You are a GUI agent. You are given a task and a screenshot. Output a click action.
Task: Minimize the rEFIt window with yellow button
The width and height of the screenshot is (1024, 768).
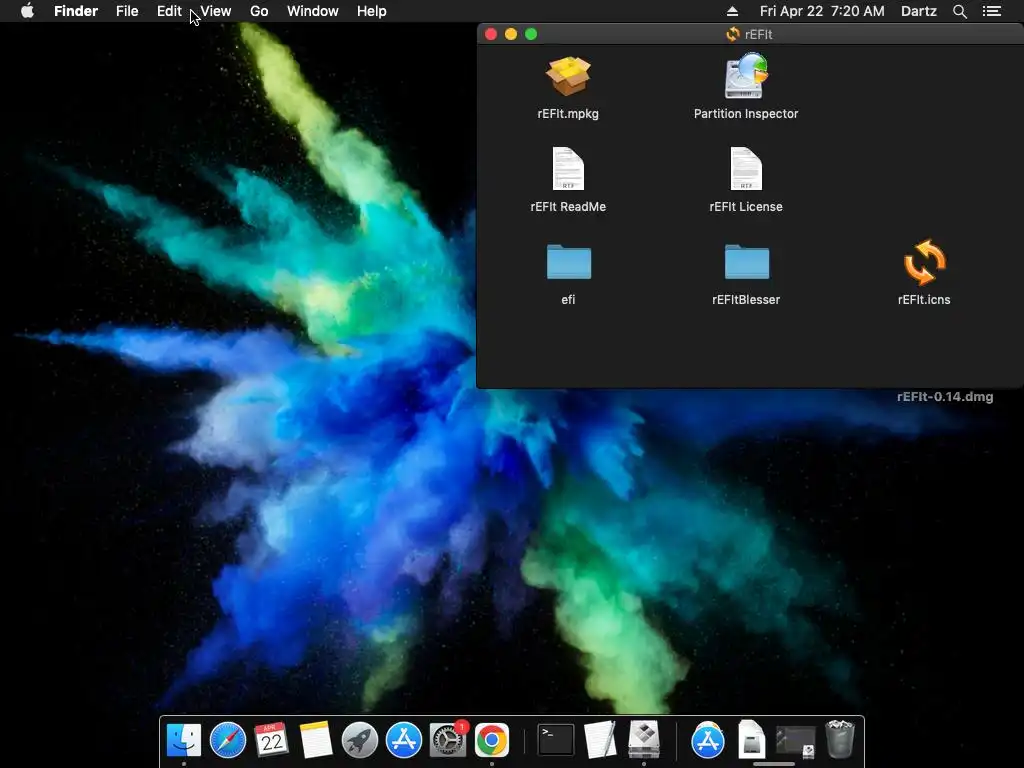(x=511, y=34)
